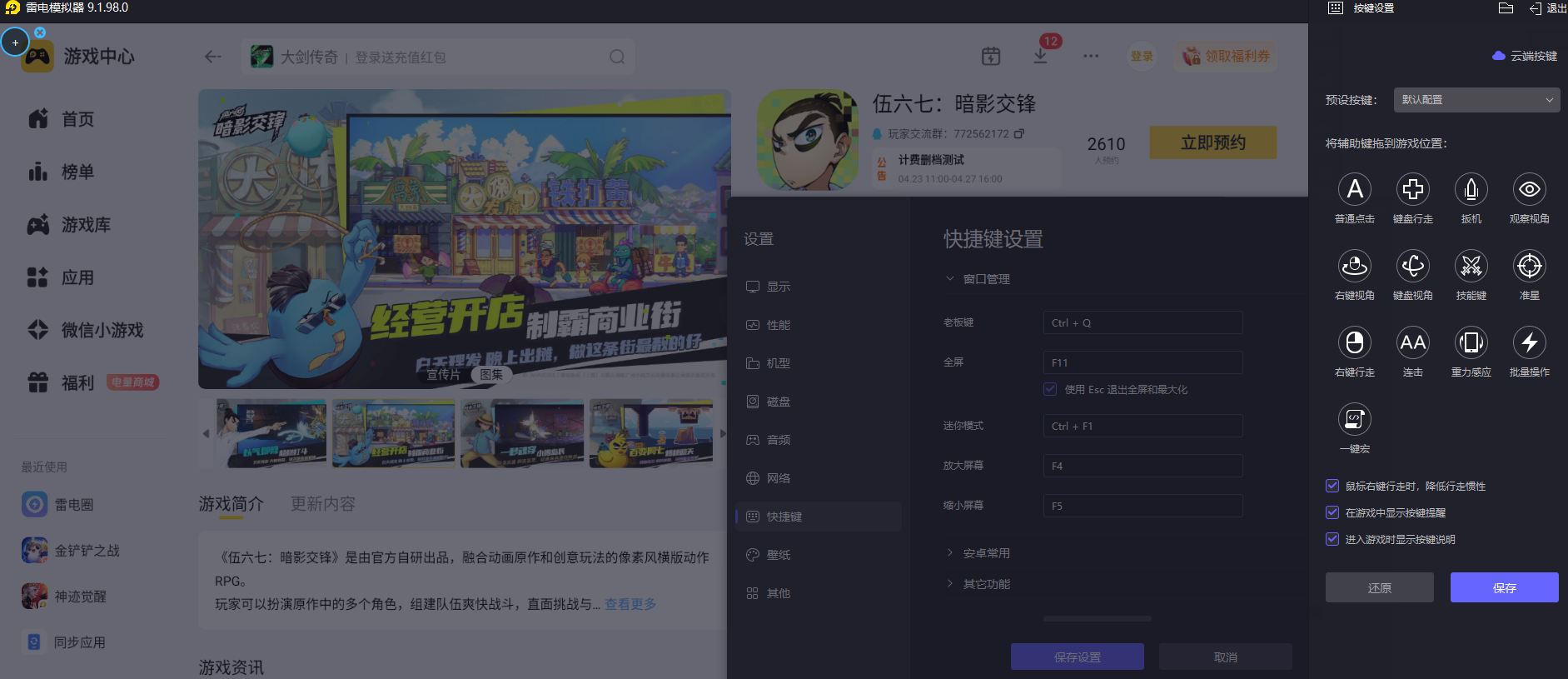
Task: Switch to the 更新内容 tab
Action: (323, 504)
